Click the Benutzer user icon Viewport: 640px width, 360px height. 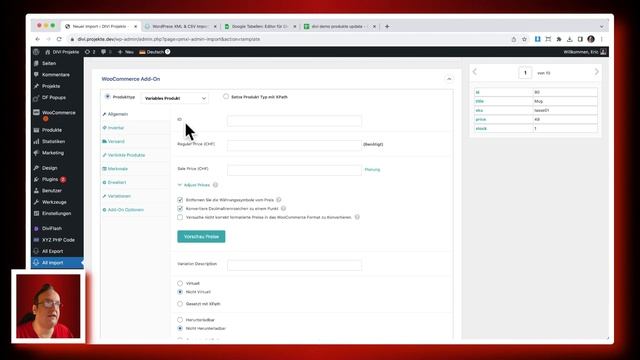pyautogui.click(x=36, y=191)
